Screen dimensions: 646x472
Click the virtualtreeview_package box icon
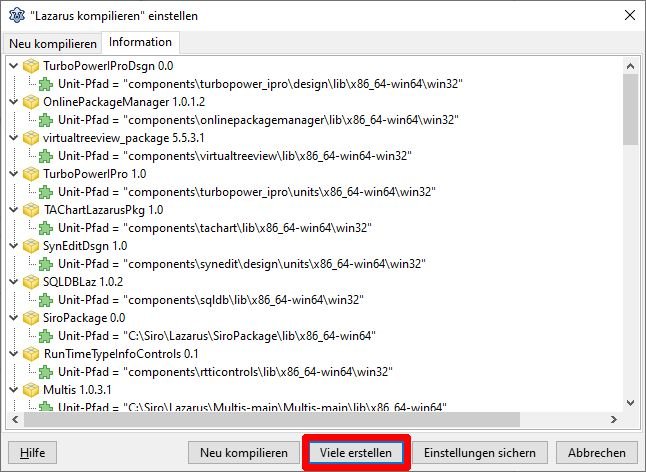(31, 138)
